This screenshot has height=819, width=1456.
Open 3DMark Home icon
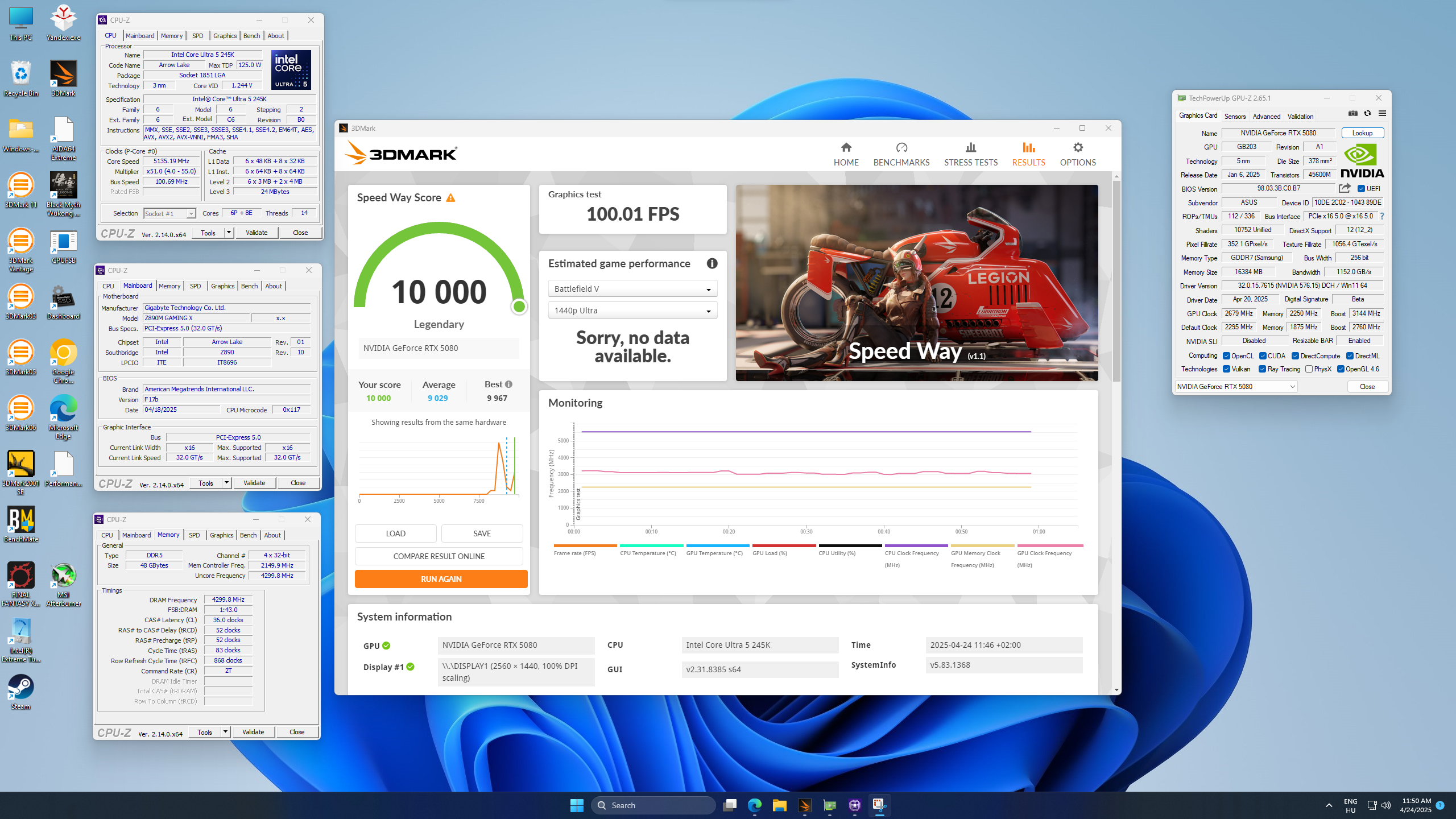(846, 148)
